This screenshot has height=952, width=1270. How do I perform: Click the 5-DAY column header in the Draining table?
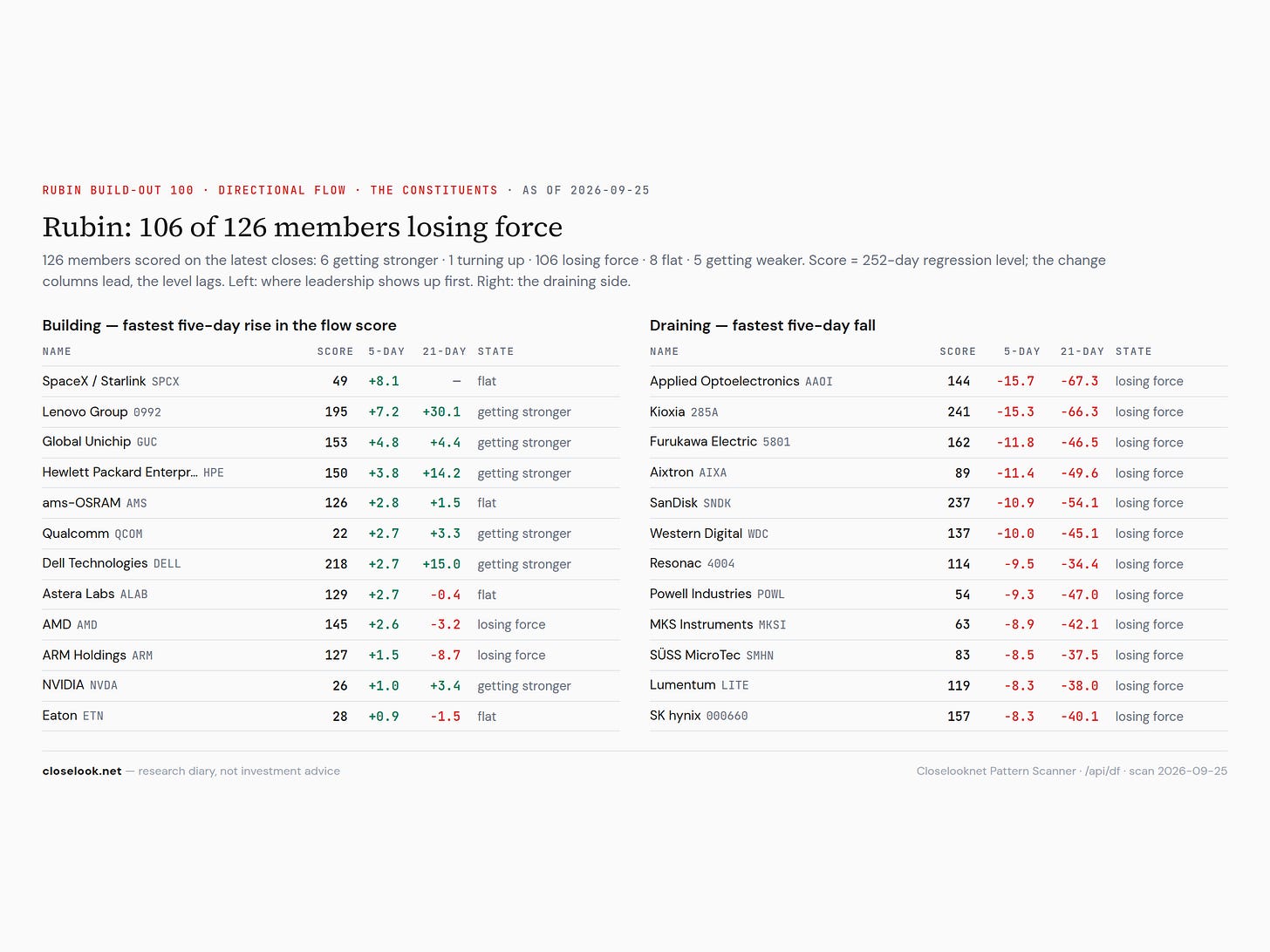coord(1021,351)
